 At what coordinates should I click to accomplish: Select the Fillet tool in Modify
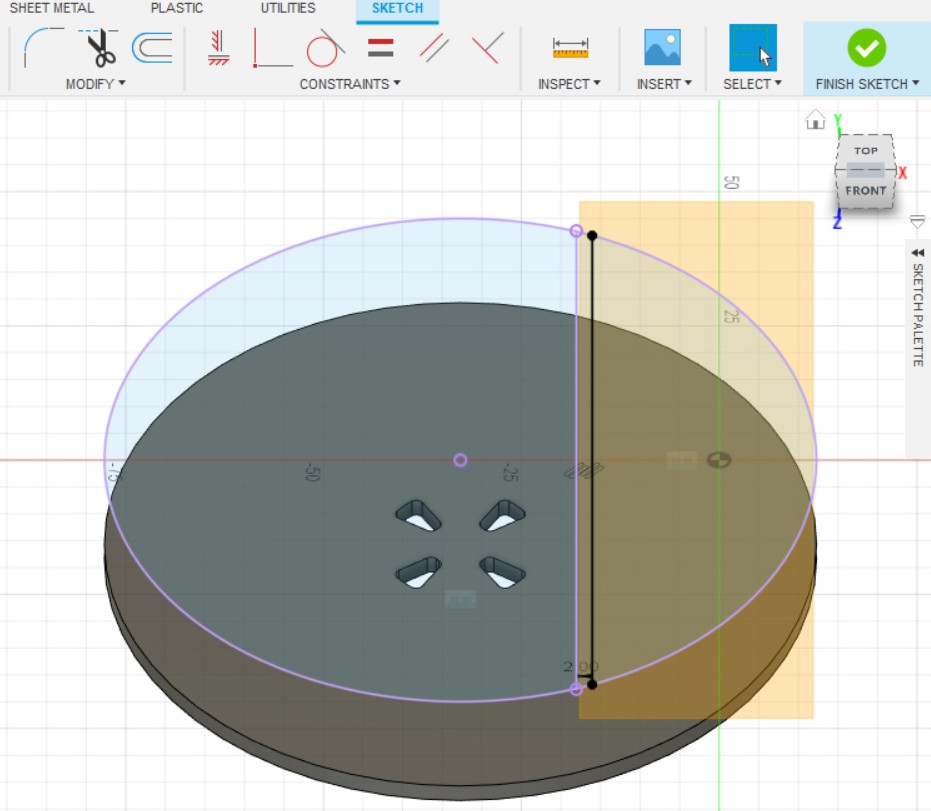(x=44, y=47)
